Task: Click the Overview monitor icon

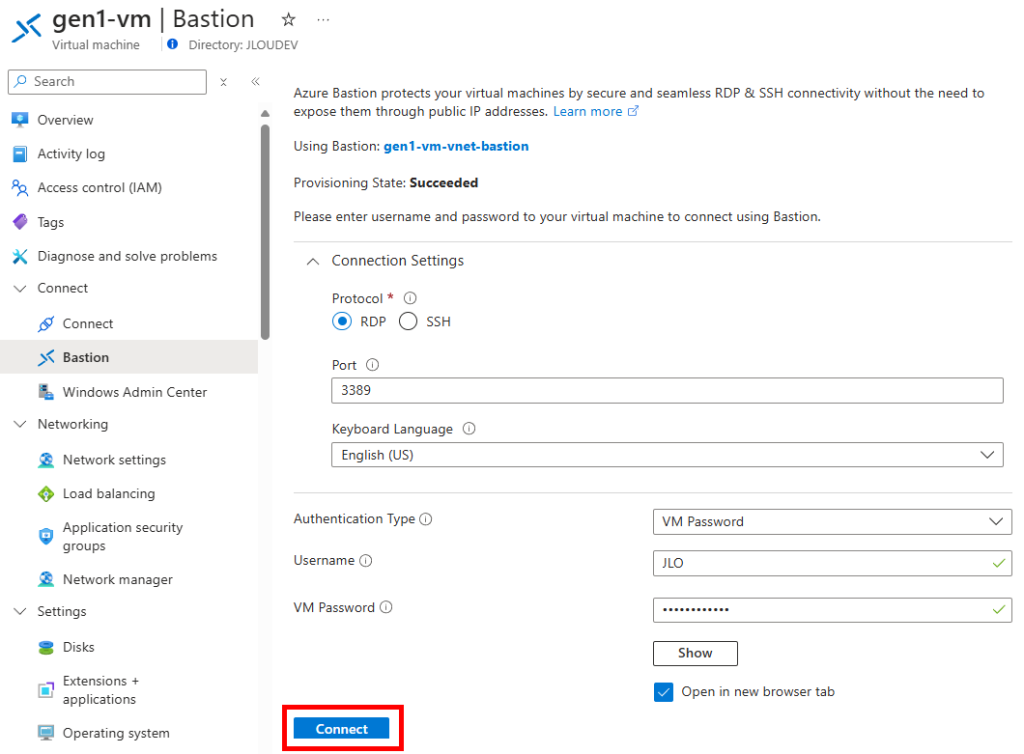Action: pyautogui.click(x=20, y=119)
